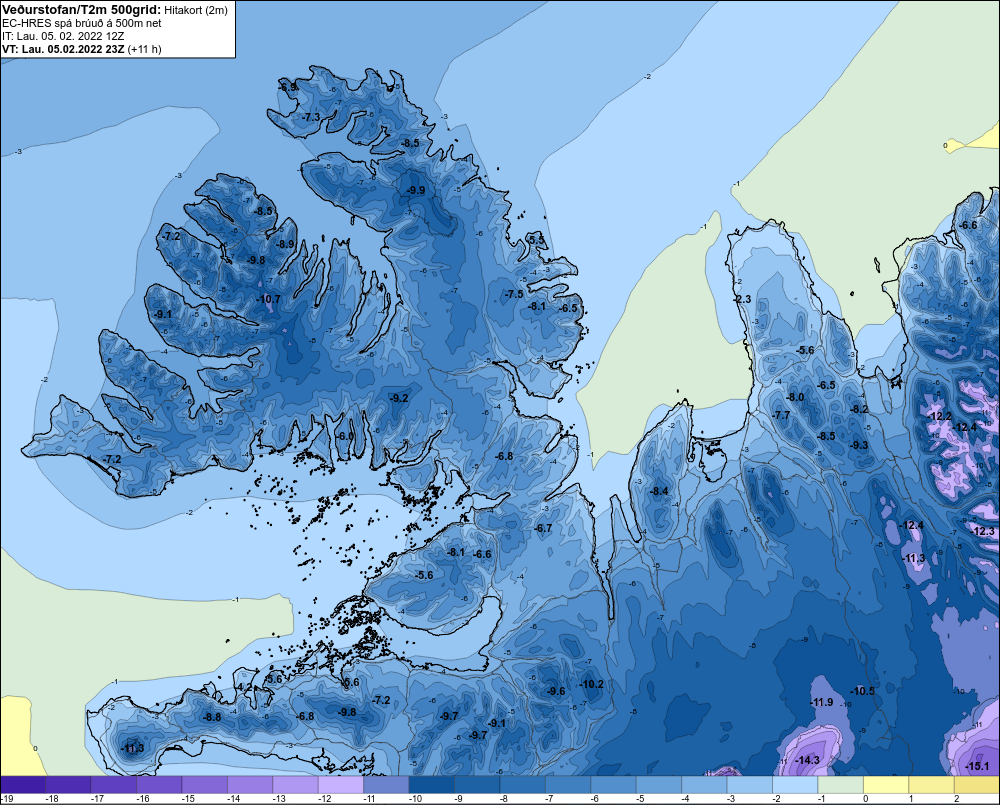Click the legend swatch between -19 and -18

point(23,784)
